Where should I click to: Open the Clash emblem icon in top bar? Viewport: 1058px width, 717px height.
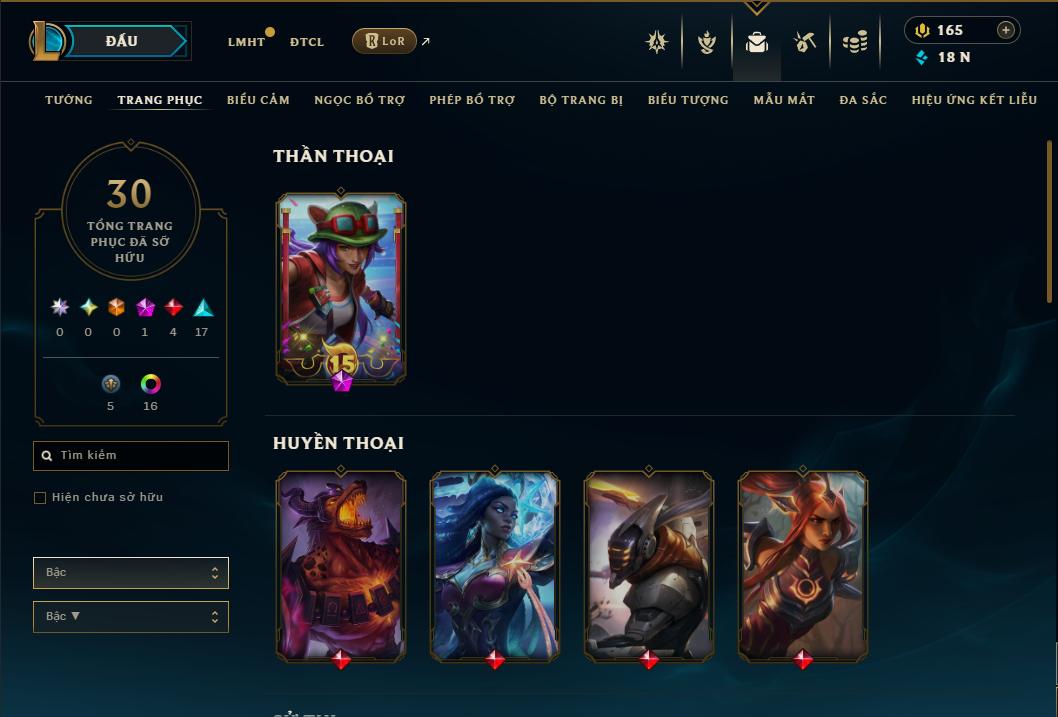coord(657,42)
